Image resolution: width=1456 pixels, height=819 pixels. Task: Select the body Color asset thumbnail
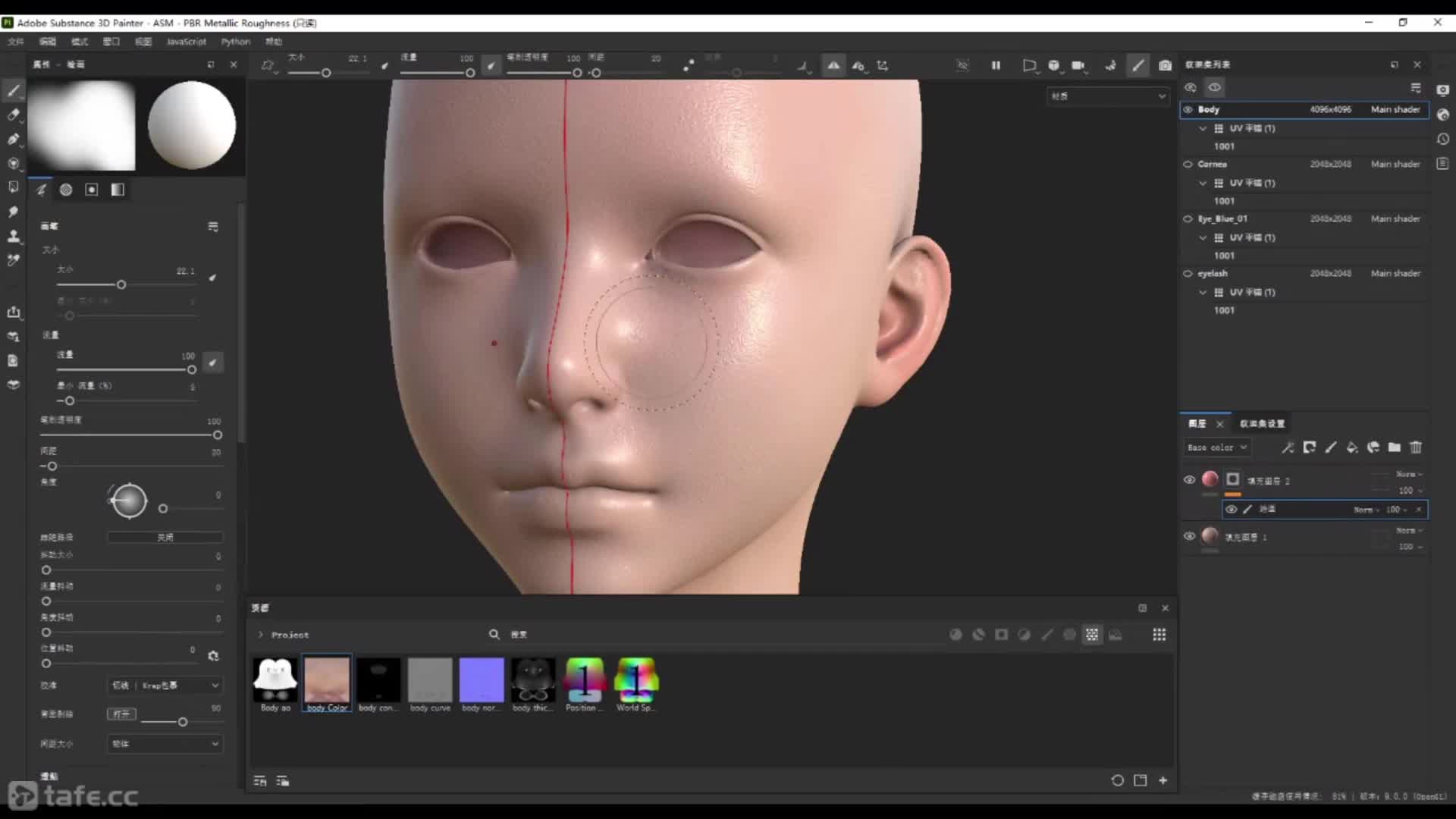click(x=327, y=684)
